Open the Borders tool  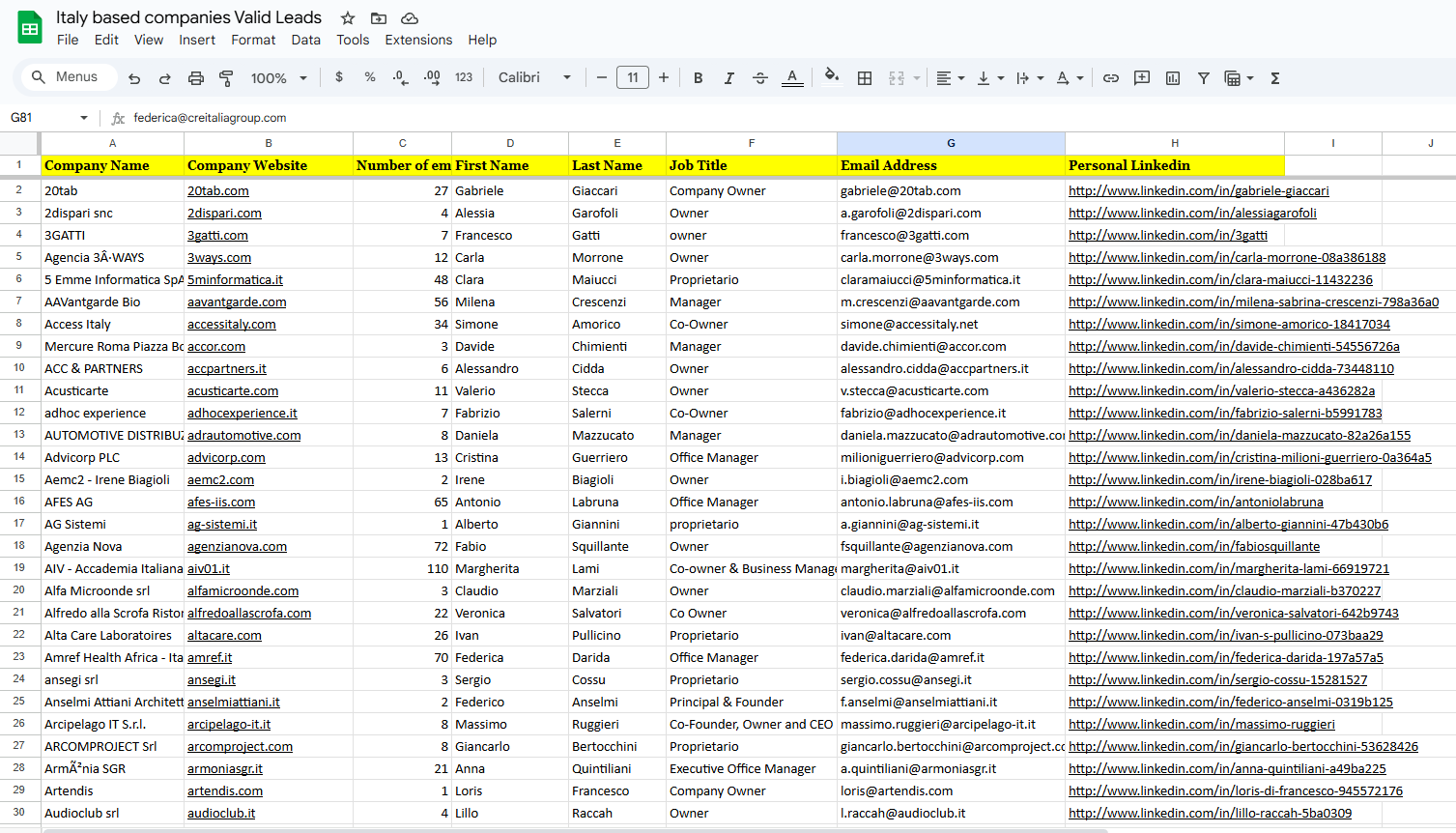click(x=865, y=78)
